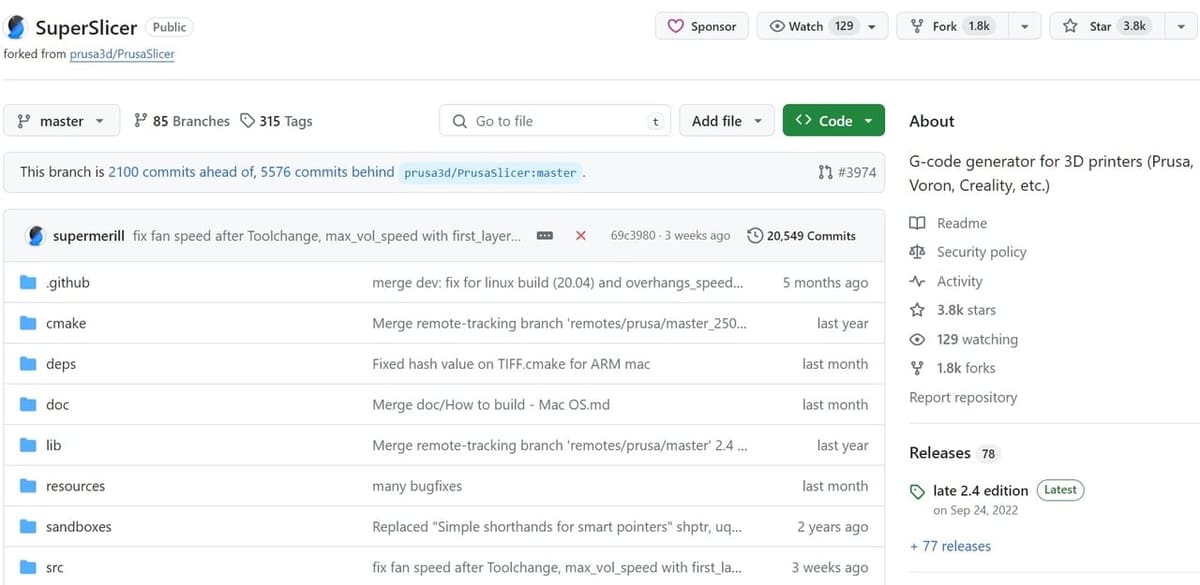Screen dimensions: 1200x585
Task: Click the failed status X icon
Action: [581, 236]
